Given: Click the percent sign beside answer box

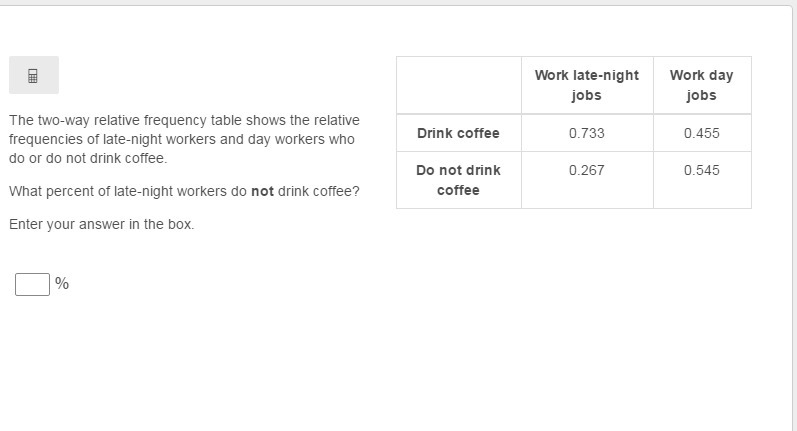Looking at the screenshot, I should (x=62, y=283).
